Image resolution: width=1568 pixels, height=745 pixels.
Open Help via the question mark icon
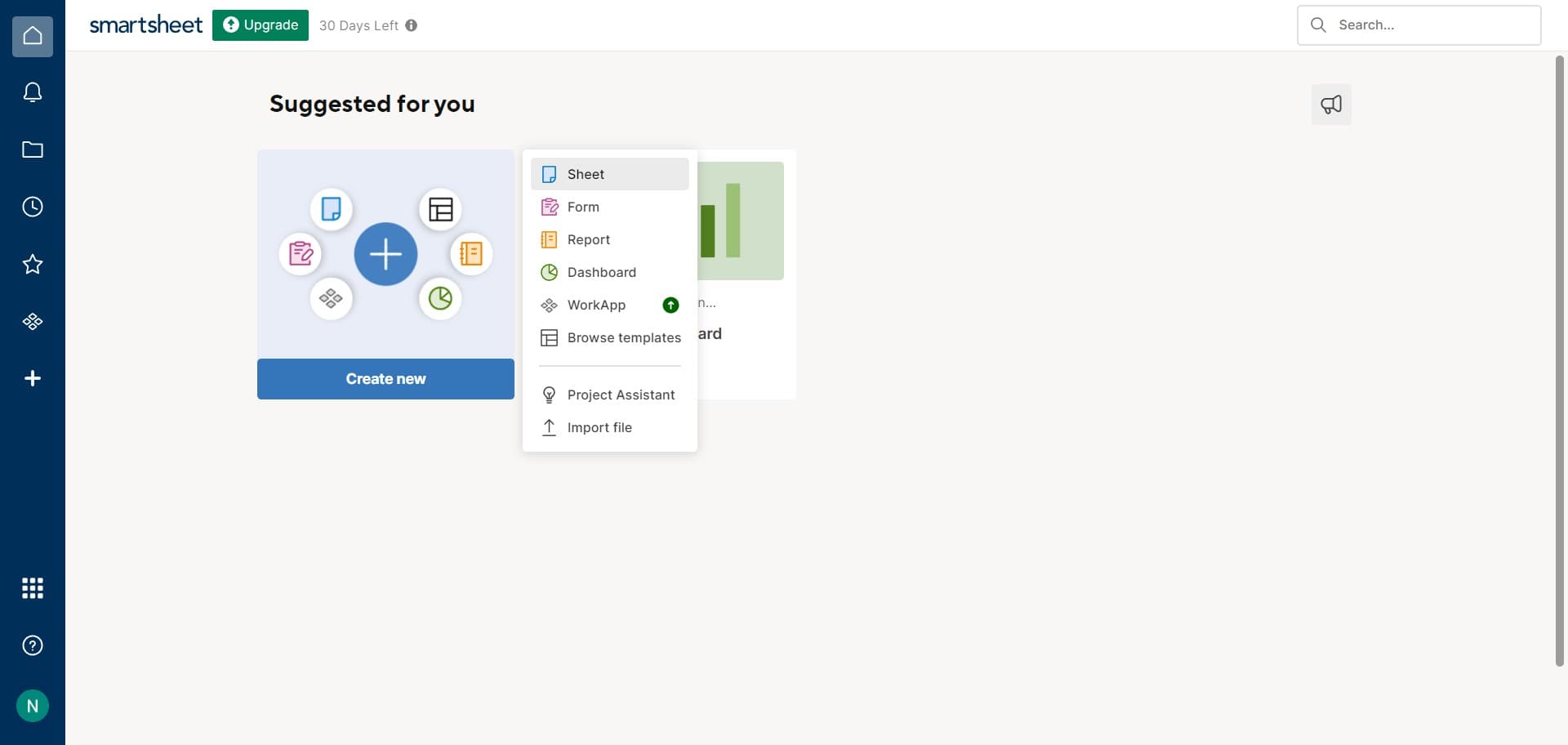click(x=32, y=645)
